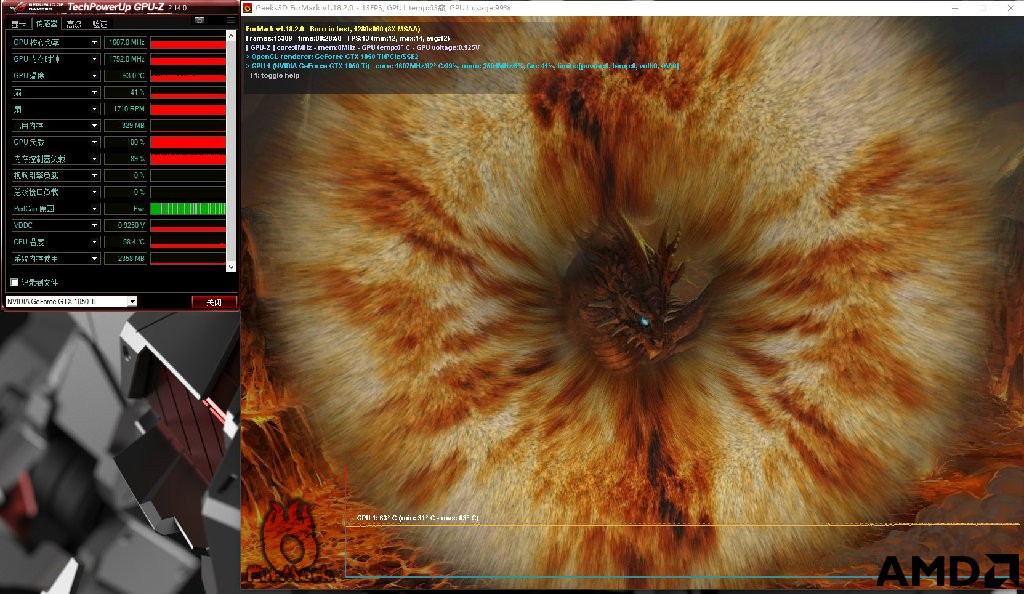Screen dimensions: 1024x594
Task: Switch to the Graphics Card tab in GPU-Z
Action: pyautogui.click(x=19, y=24)
